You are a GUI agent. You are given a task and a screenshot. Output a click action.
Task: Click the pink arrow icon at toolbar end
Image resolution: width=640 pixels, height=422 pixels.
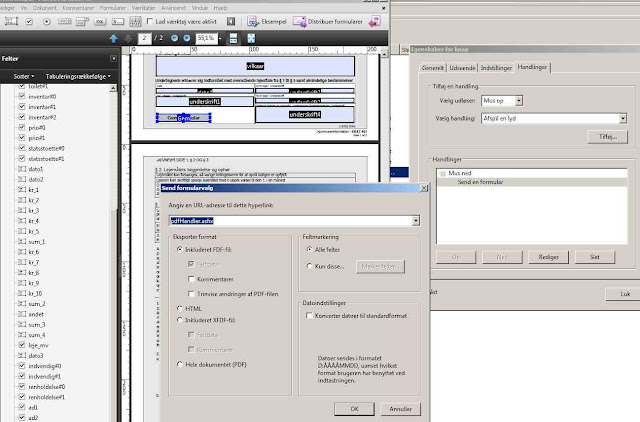(x=374, y=22)
